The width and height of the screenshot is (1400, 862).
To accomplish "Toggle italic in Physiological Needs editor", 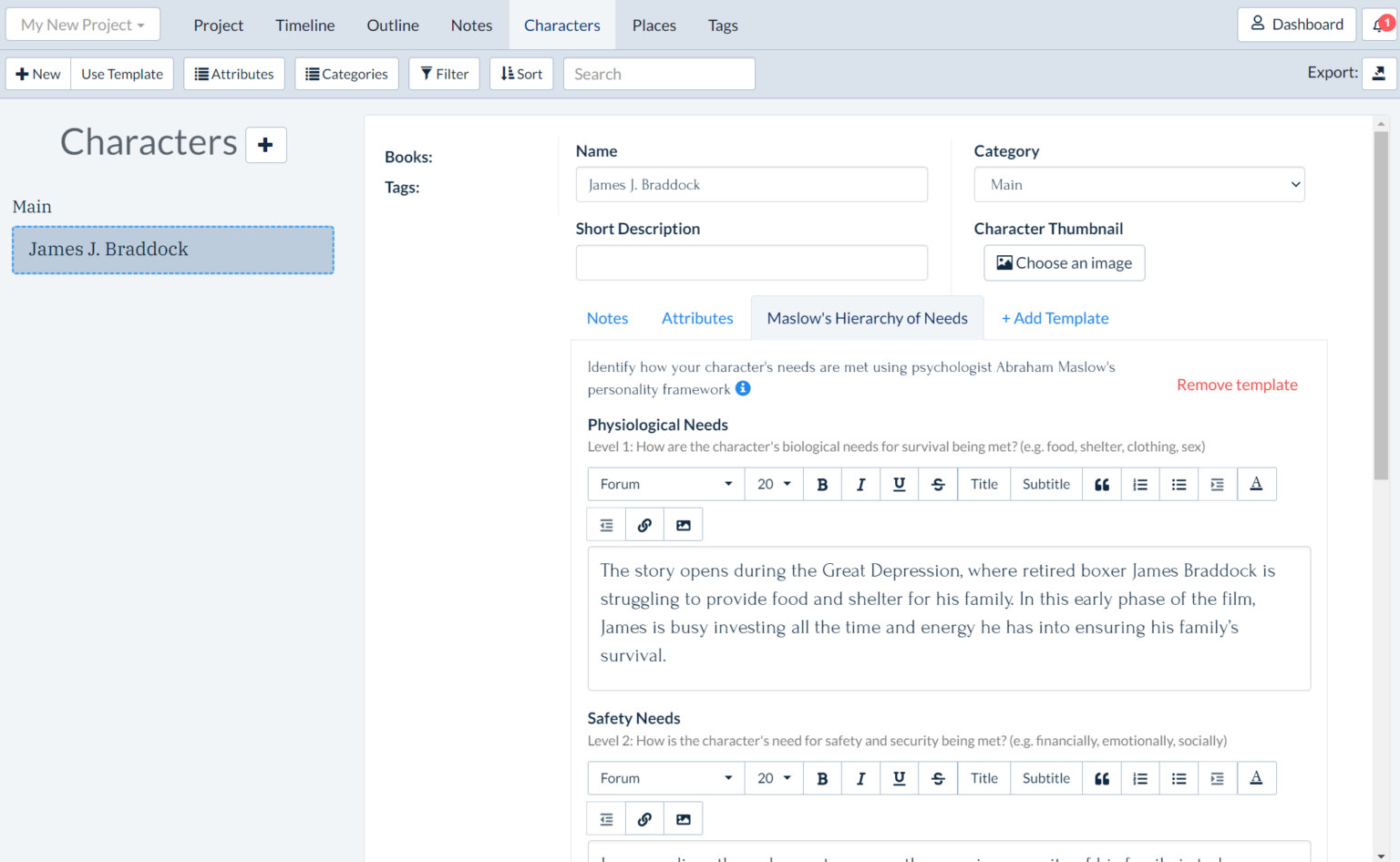I will pyautogui.click(x=860, y=485).
